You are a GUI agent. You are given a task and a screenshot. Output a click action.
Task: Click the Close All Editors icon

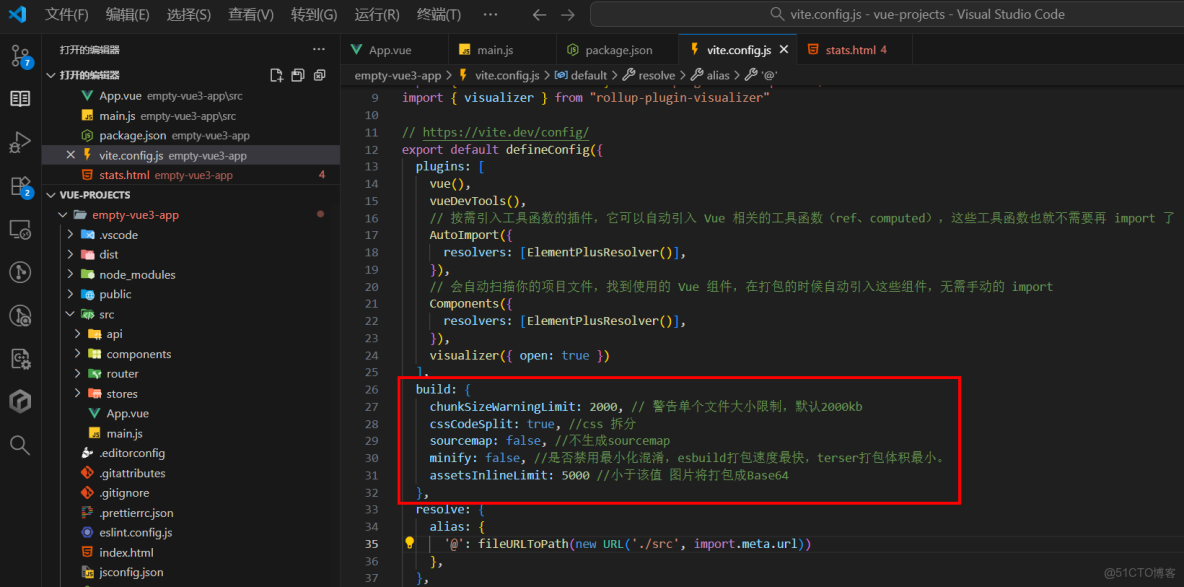320,74
